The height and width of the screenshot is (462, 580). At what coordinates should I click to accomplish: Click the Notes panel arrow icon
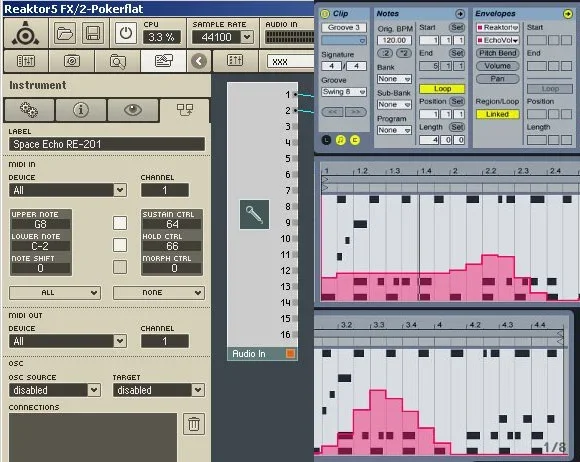point(460,14)
